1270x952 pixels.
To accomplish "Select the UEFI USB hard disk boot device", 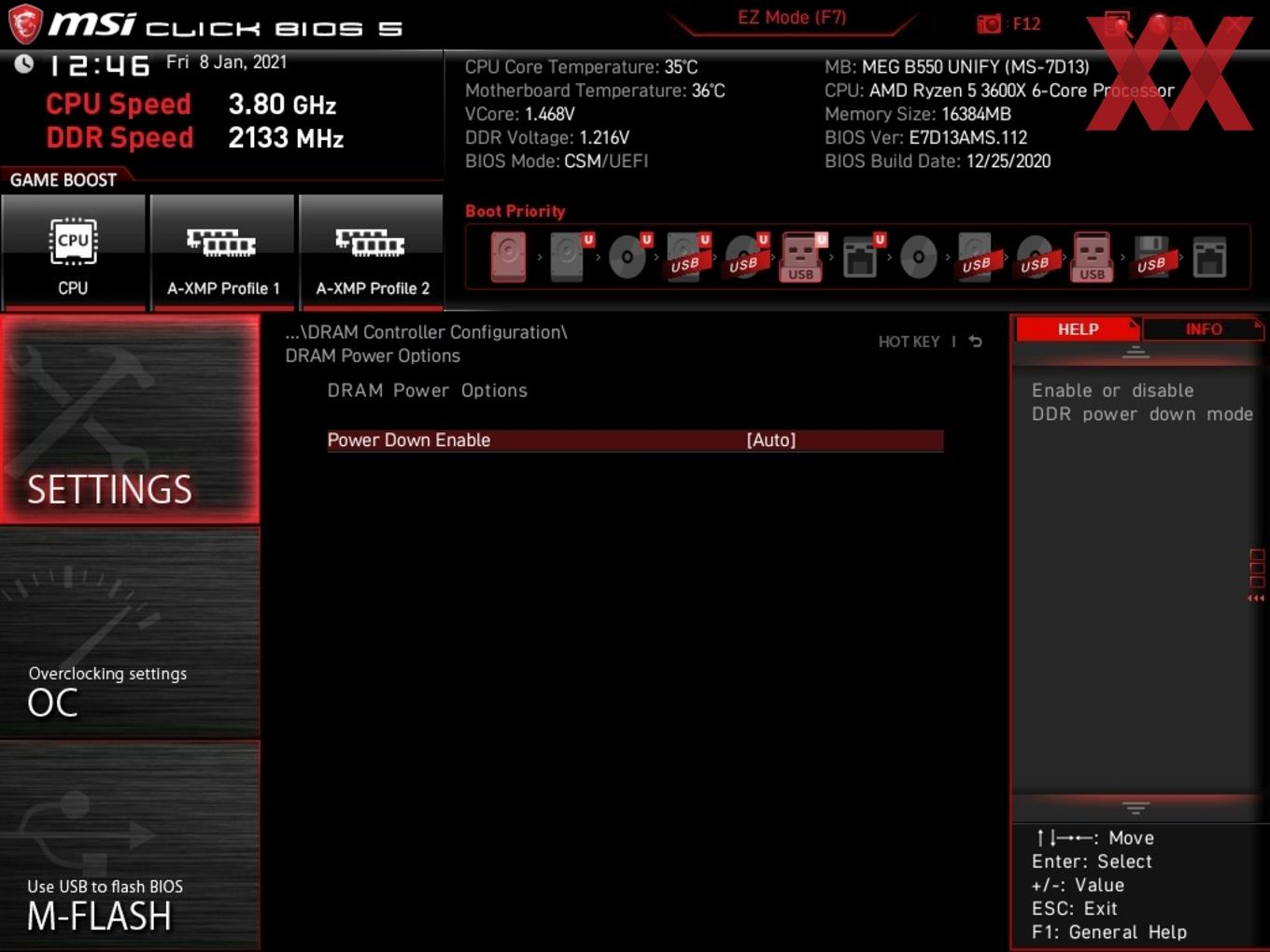I will tap(687, 257).
